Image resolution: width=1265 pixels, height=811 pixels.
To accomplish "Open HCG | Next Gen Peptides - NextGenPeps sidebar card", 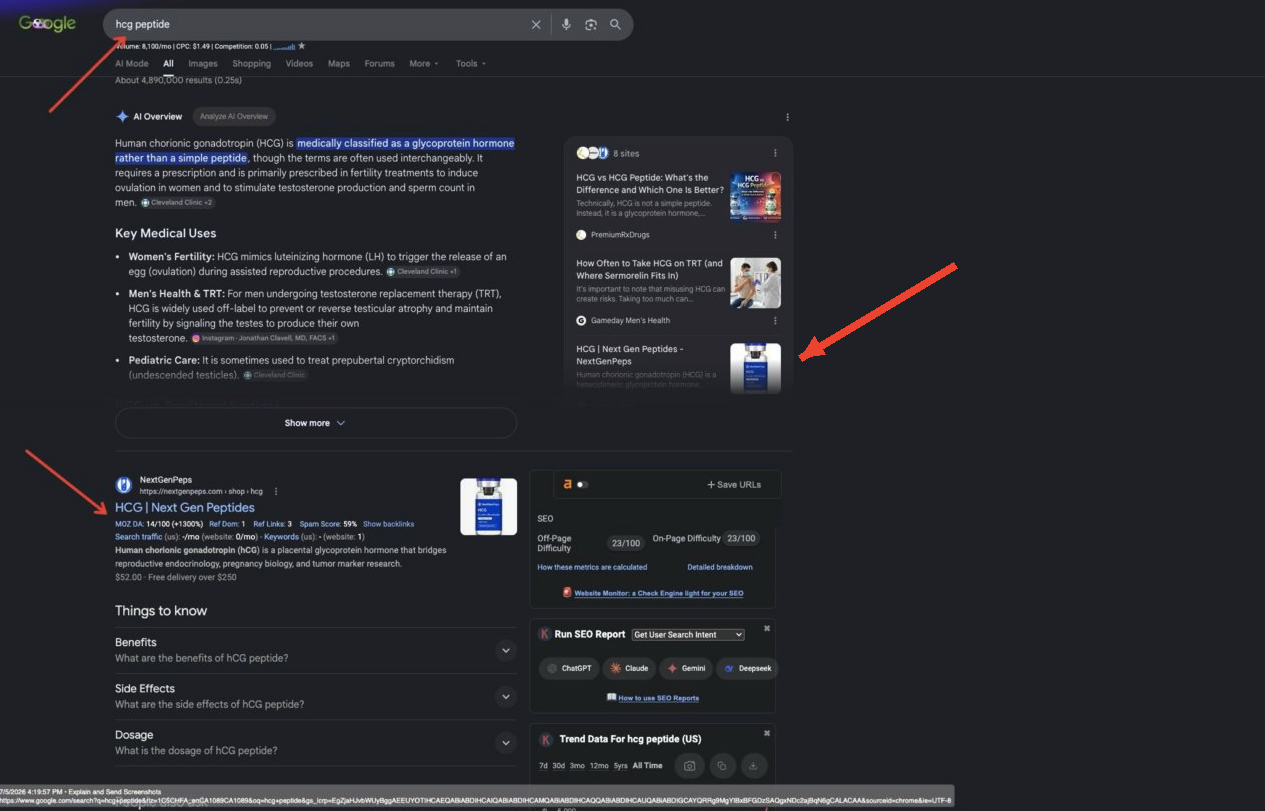I will 678,365.
